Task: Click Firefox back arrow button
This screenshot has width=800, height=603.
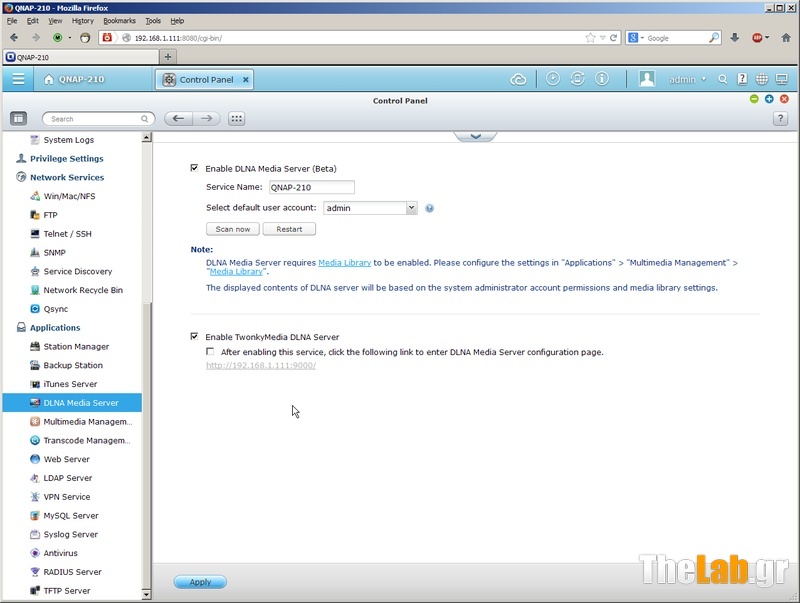Action: tap(14, 38)
